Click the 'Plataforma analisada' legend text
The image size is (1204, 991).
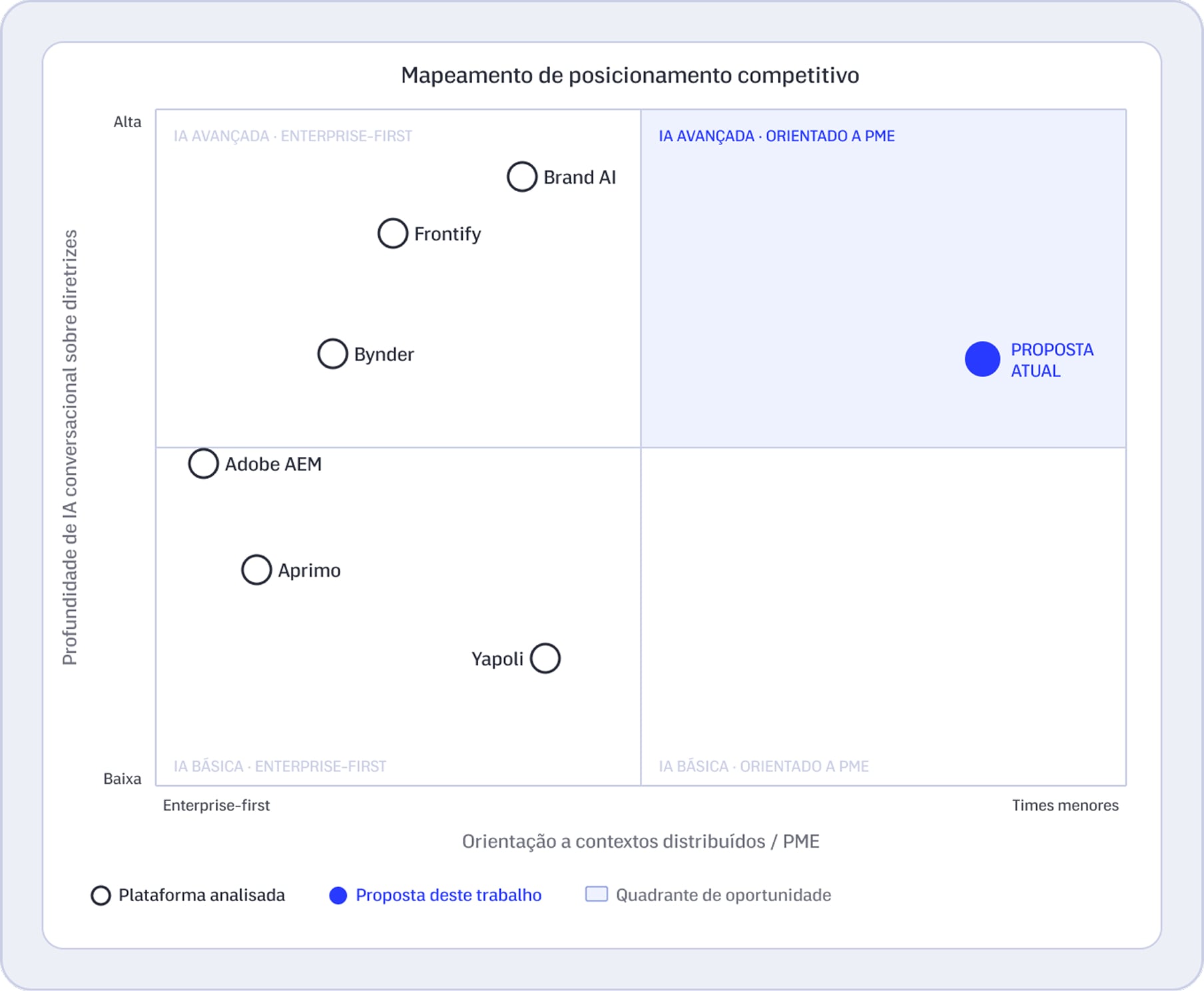pos(202,895)
